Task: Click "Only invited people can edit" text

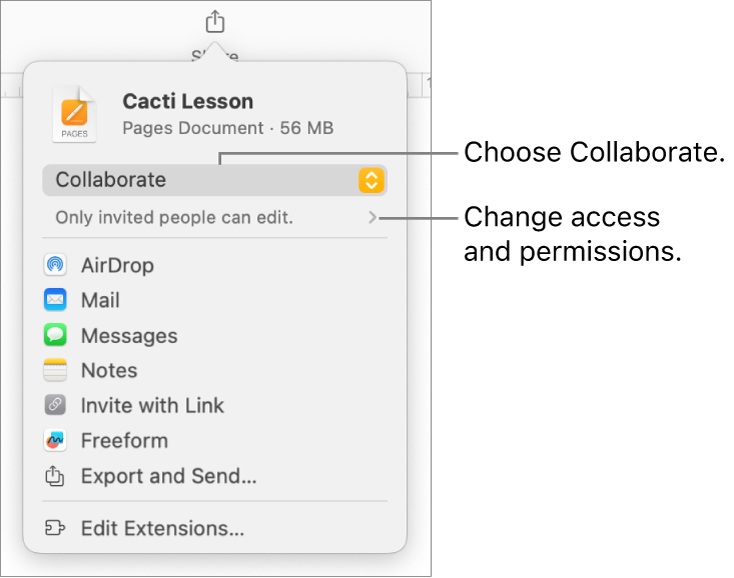Action: 174,217
